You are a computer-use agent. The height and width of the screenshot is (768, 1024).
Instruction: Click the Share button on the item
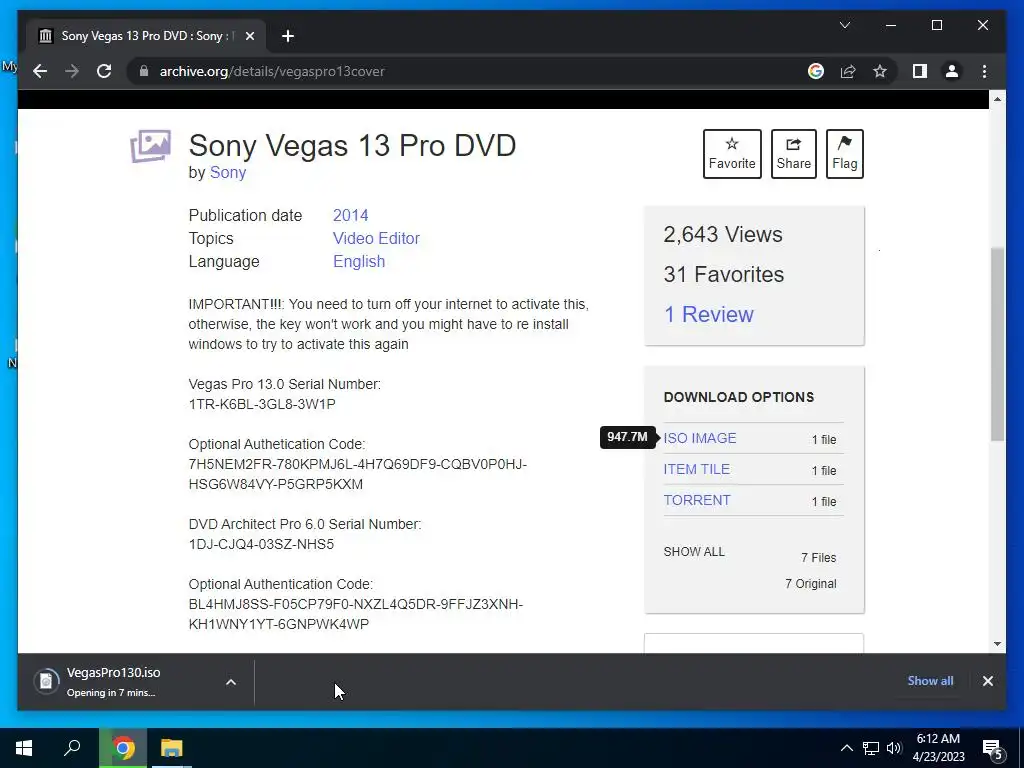(x=793, y=153)
